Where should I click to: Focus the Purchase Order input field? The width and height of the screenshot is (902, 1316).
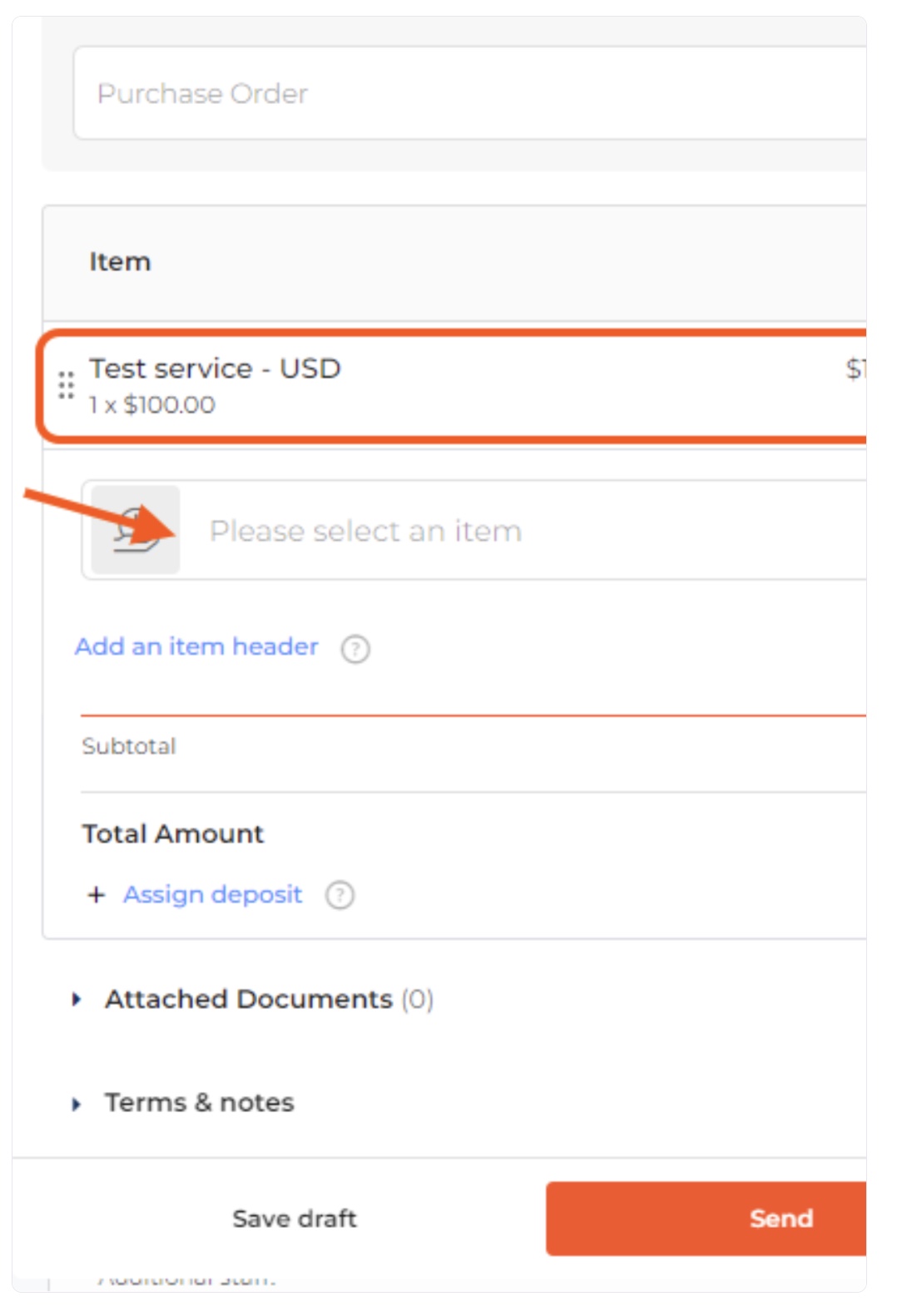pos(470,93)
